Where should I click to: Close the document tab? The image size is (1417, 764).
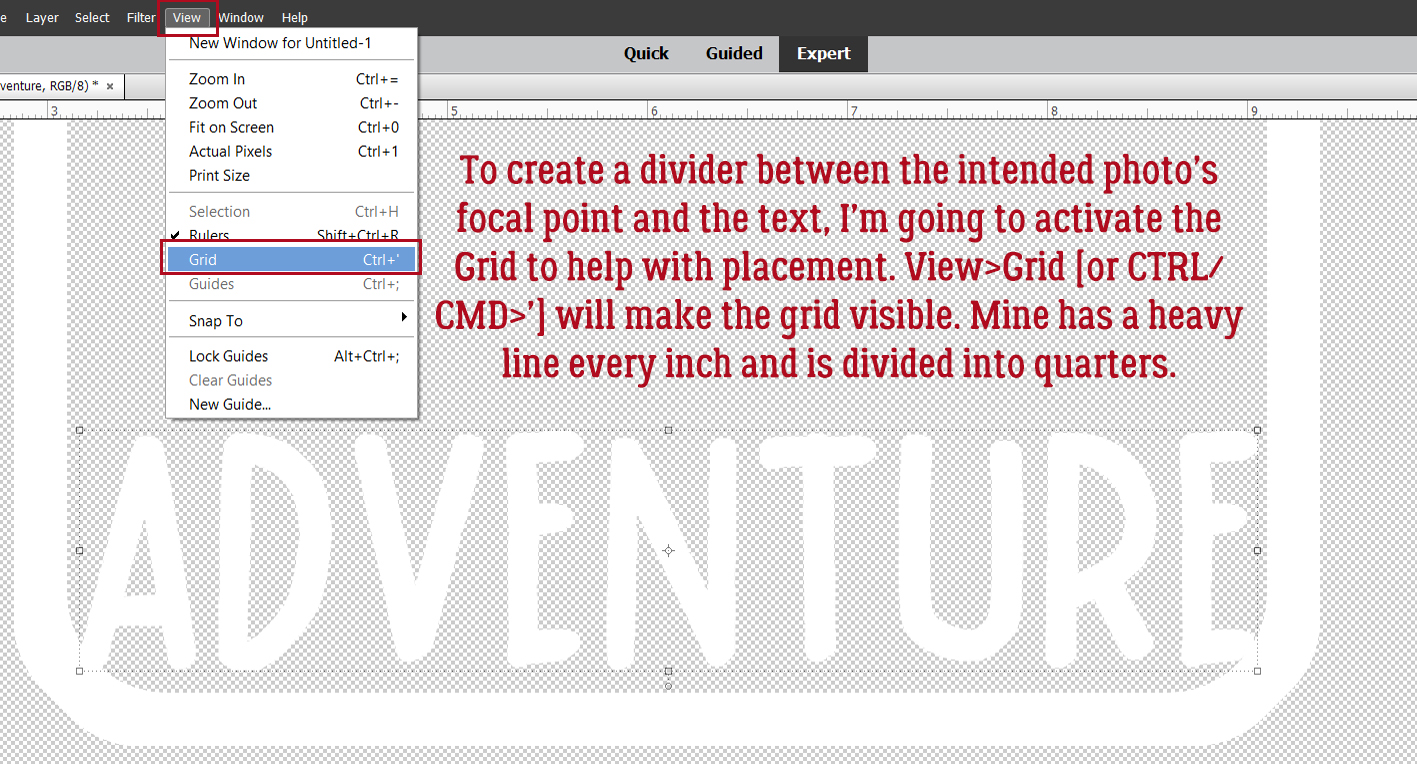pos(110,86)
